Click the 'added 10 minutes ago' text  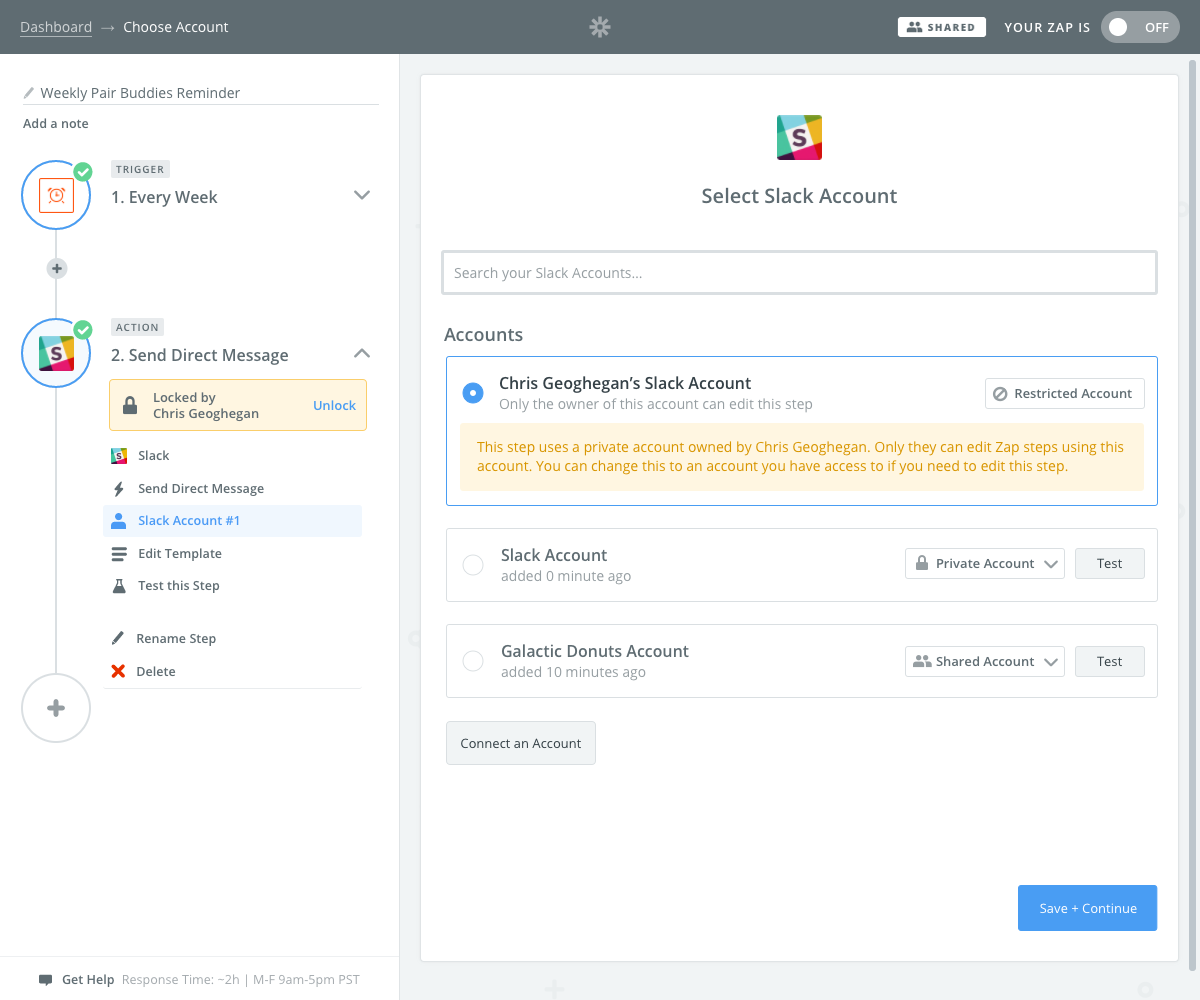point(573,673)
